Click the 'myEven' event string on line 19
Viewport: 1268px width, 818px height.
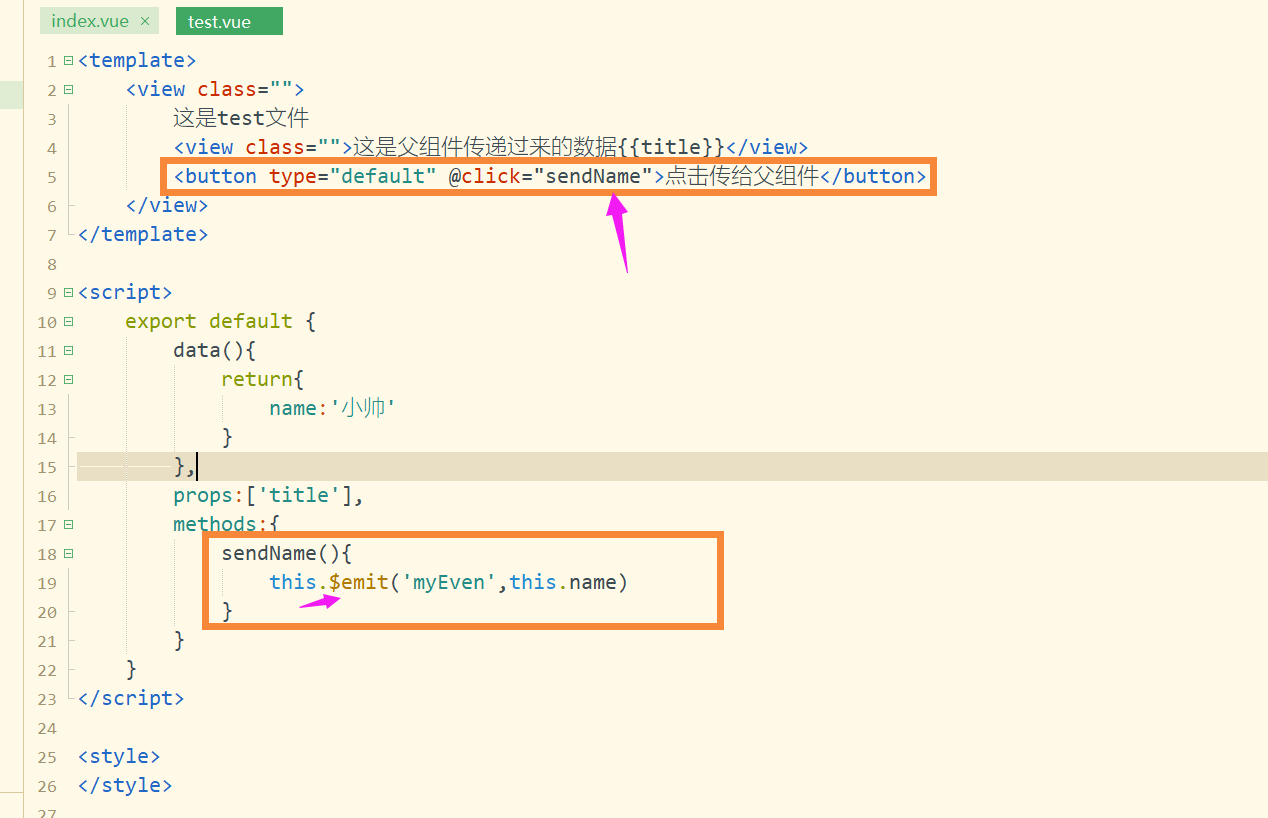[x=449, y=582]
